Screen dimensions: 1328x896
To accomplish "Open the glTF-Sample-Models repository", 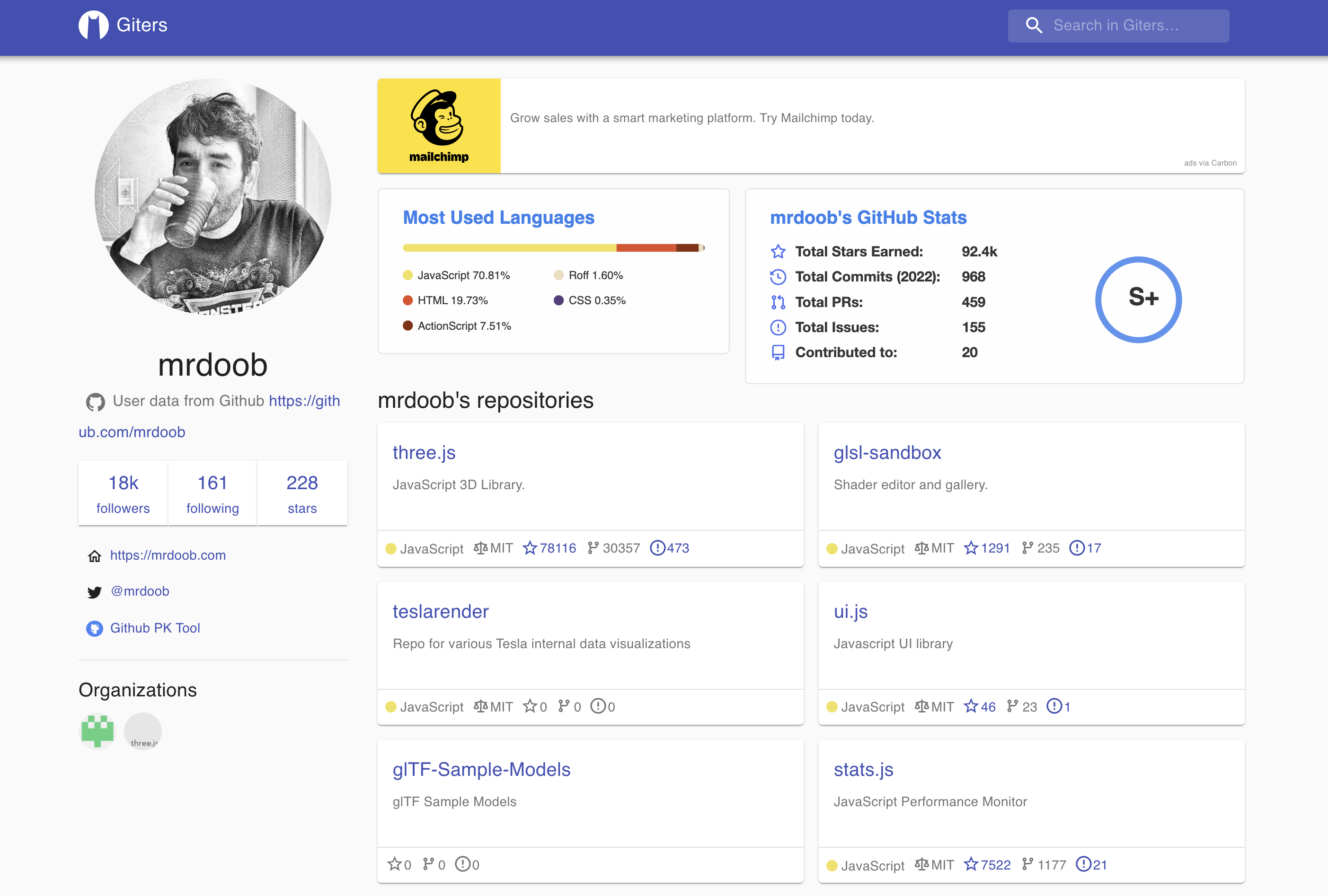I will click(x=481, y=769).
